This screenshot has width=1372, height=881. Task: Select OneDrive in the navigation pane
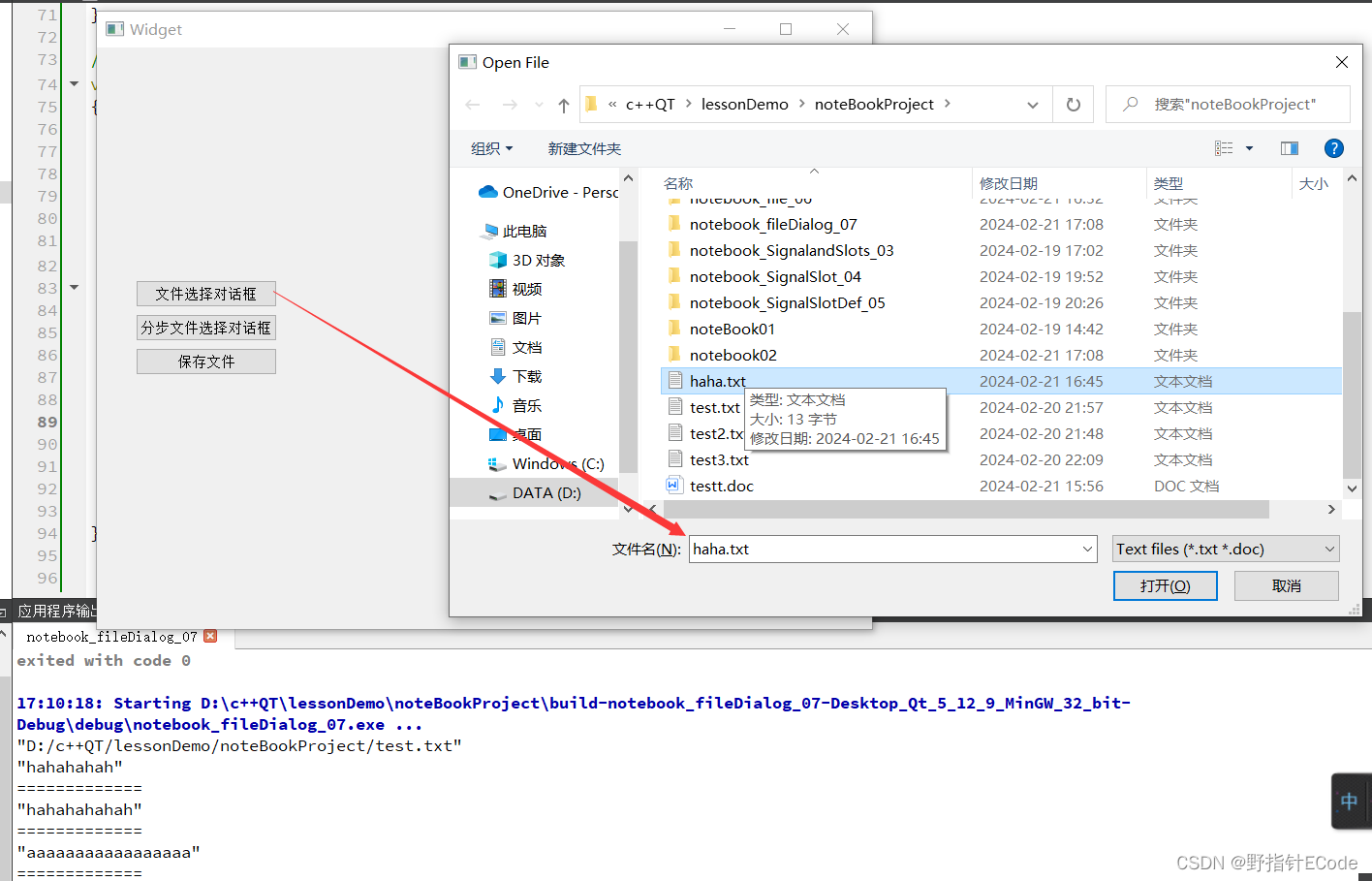[548, 192]
